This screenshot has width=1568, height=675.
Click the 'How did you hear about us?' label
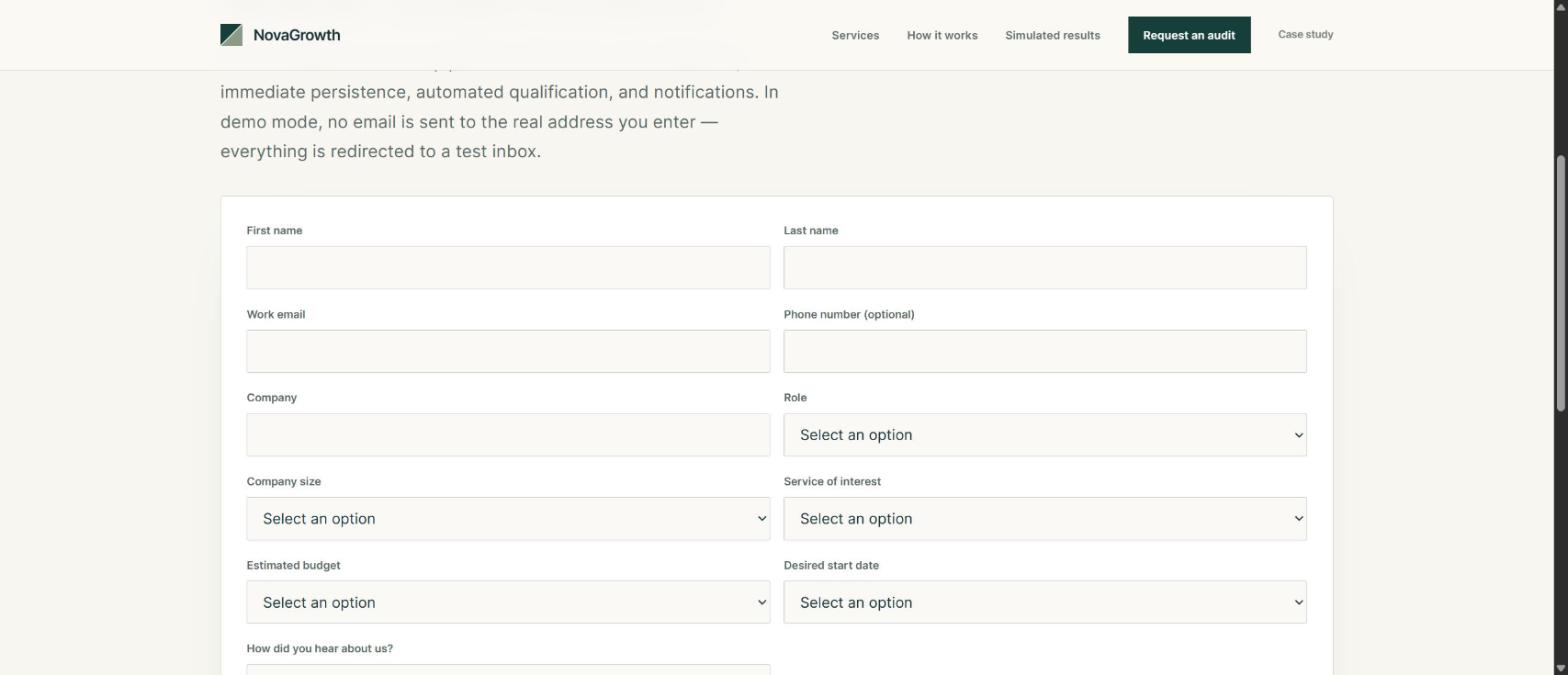320,649
